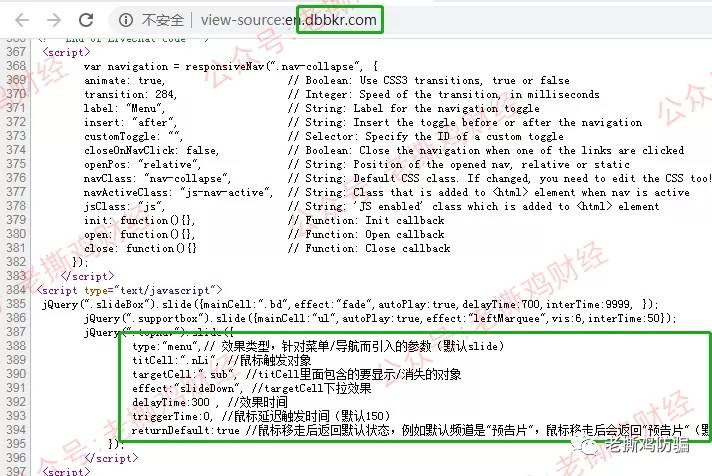Click 'insert: "after",' code text
This screenshot has width=712, height=476.
point(130,123)
